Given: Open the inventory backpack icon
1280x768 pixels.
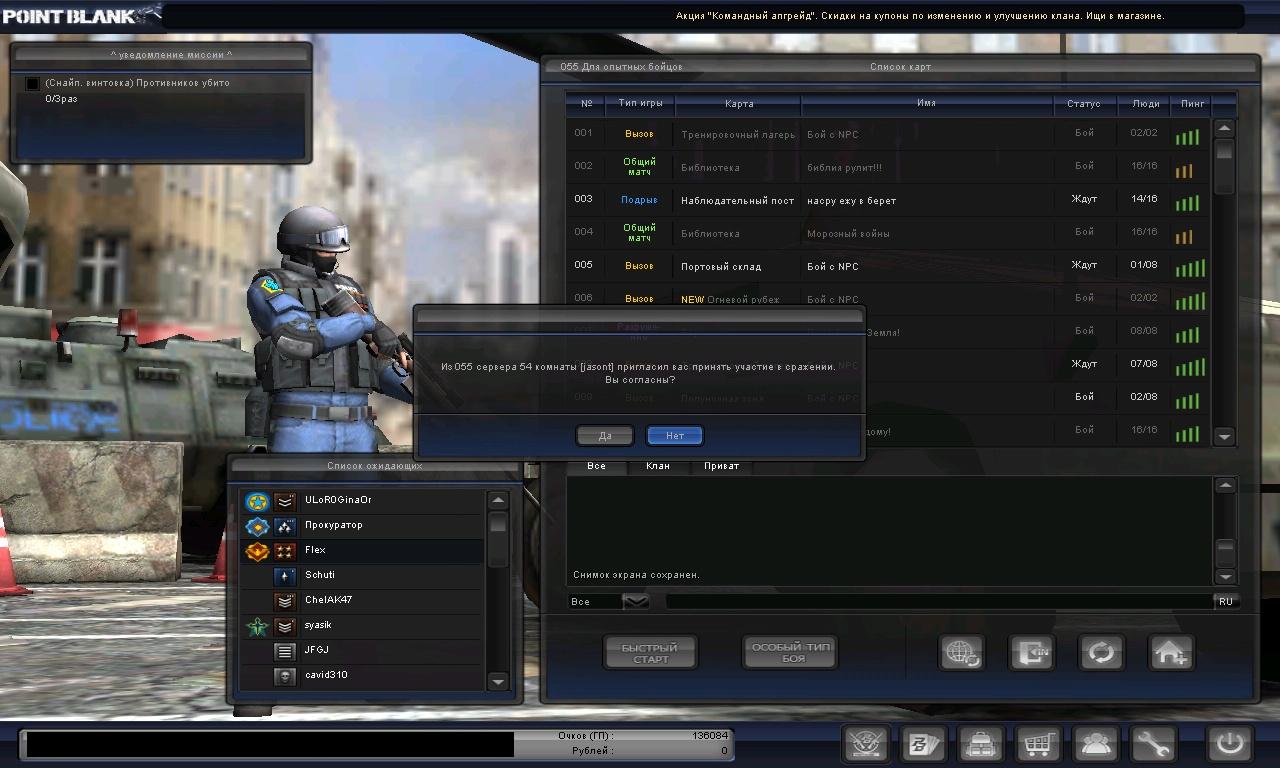Looking at the screenshot, I should [980, 744].
